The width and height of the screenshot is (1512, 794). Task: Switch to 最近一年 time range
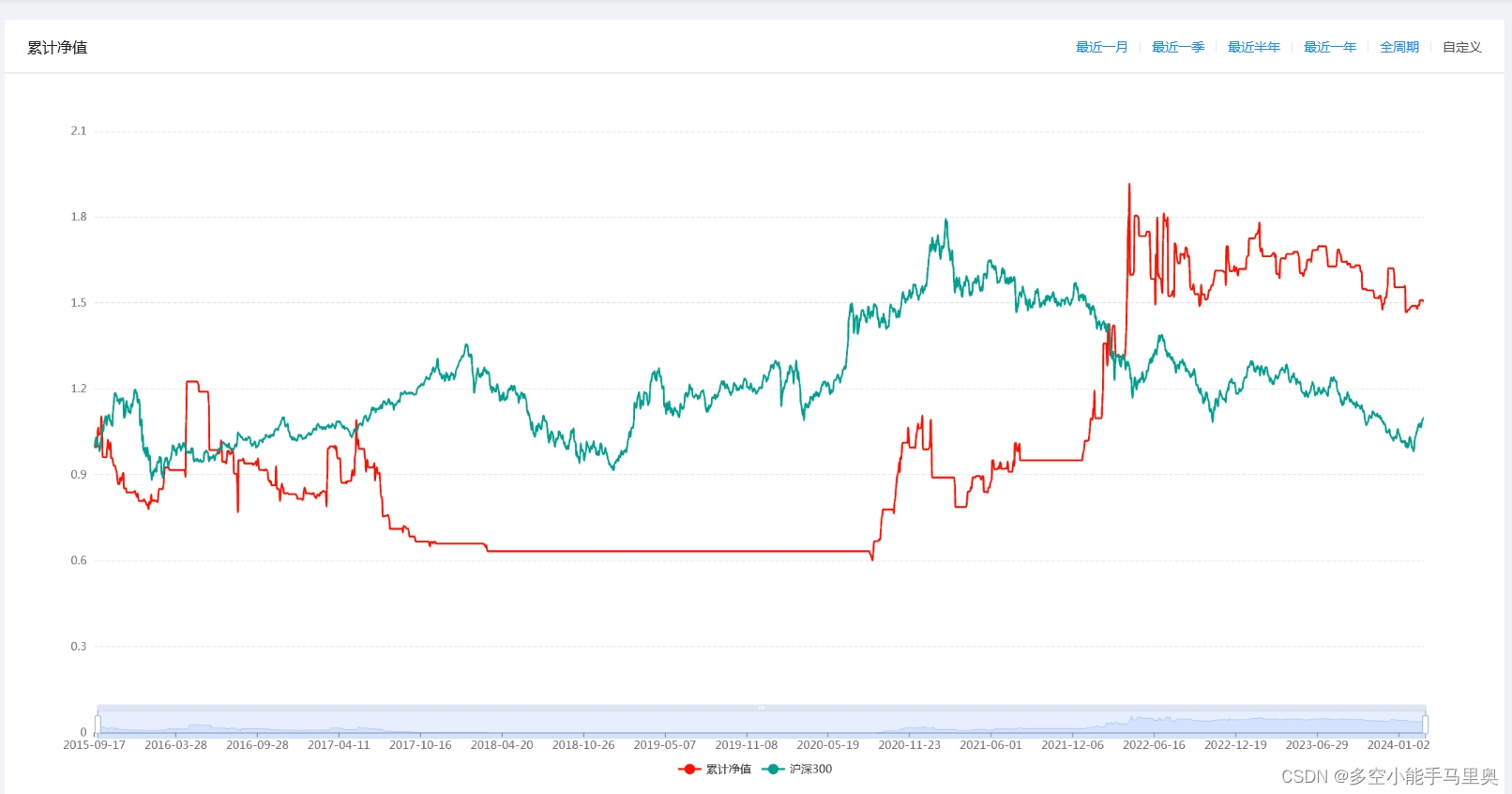(x=1329, y=47)
